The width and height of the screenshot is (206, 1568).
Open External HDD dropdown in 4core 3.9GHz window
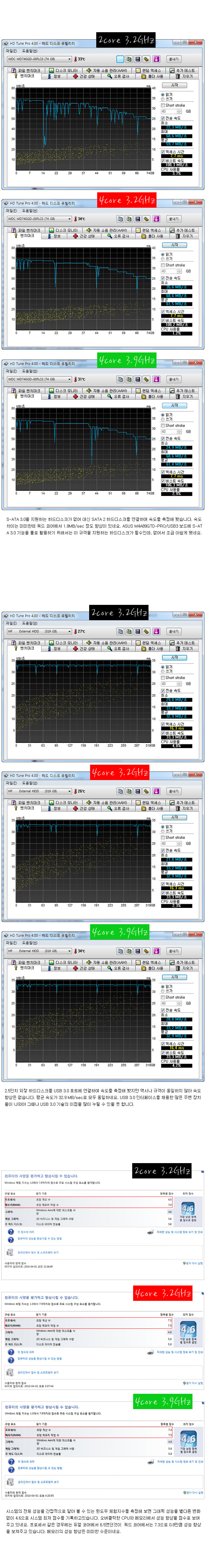[x=39, y=951]
